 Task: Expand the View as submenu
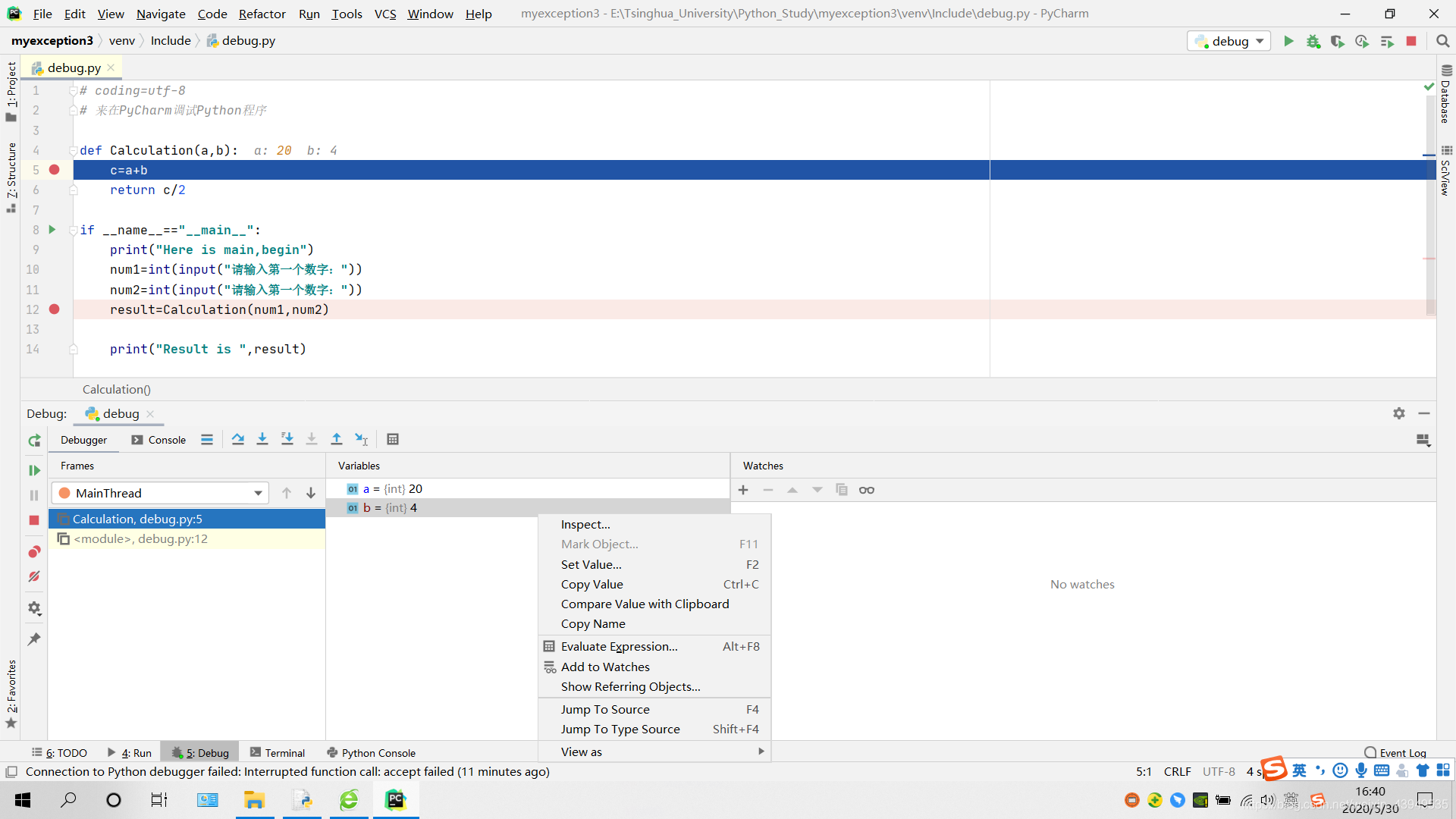654,752
